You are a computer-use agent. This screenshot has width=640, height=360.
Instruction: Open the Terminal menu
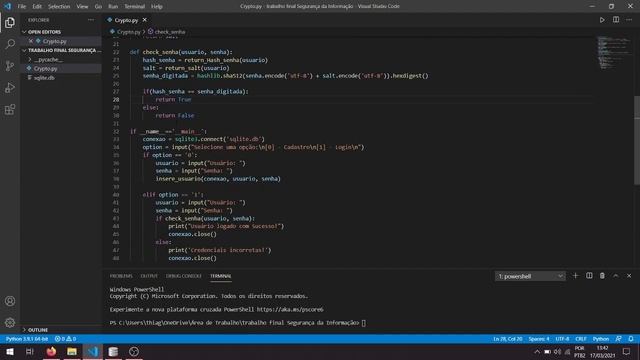134,7
